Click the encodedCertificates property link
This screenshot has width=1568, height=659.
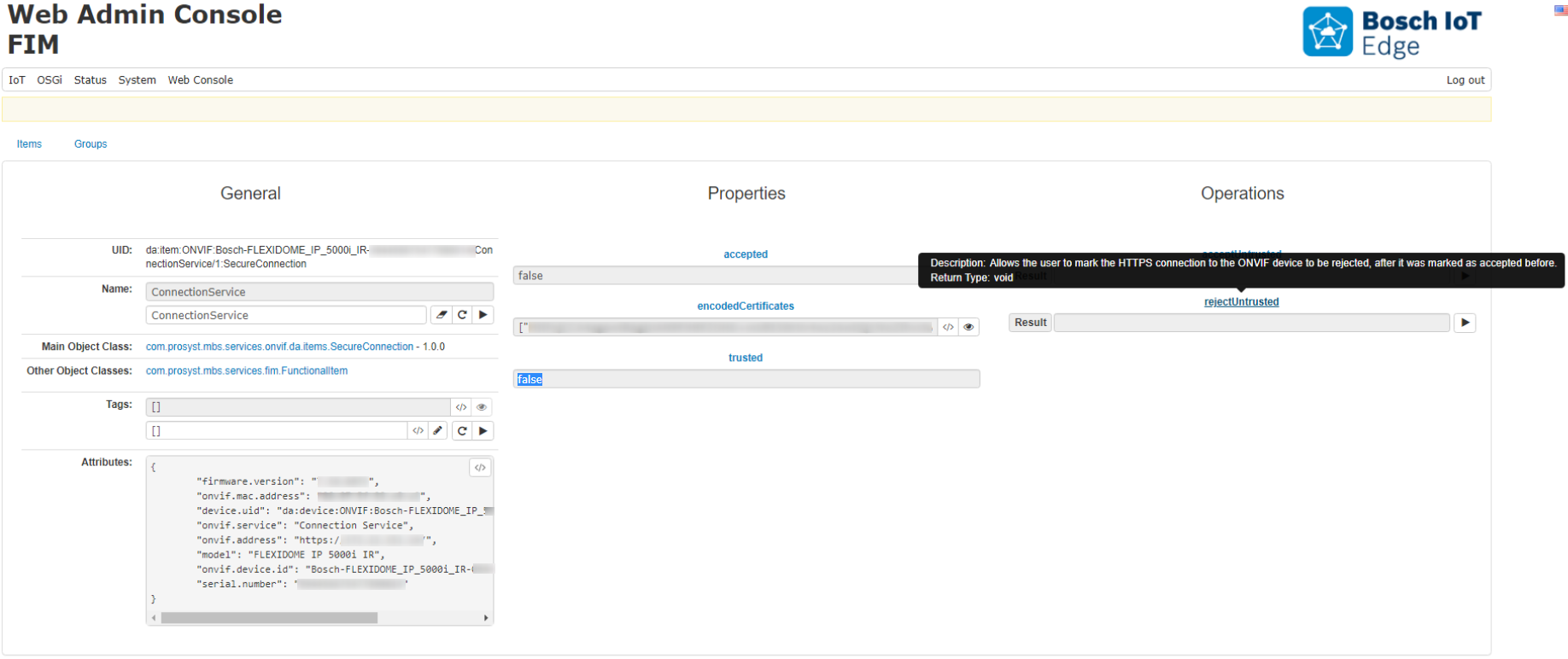746,306
